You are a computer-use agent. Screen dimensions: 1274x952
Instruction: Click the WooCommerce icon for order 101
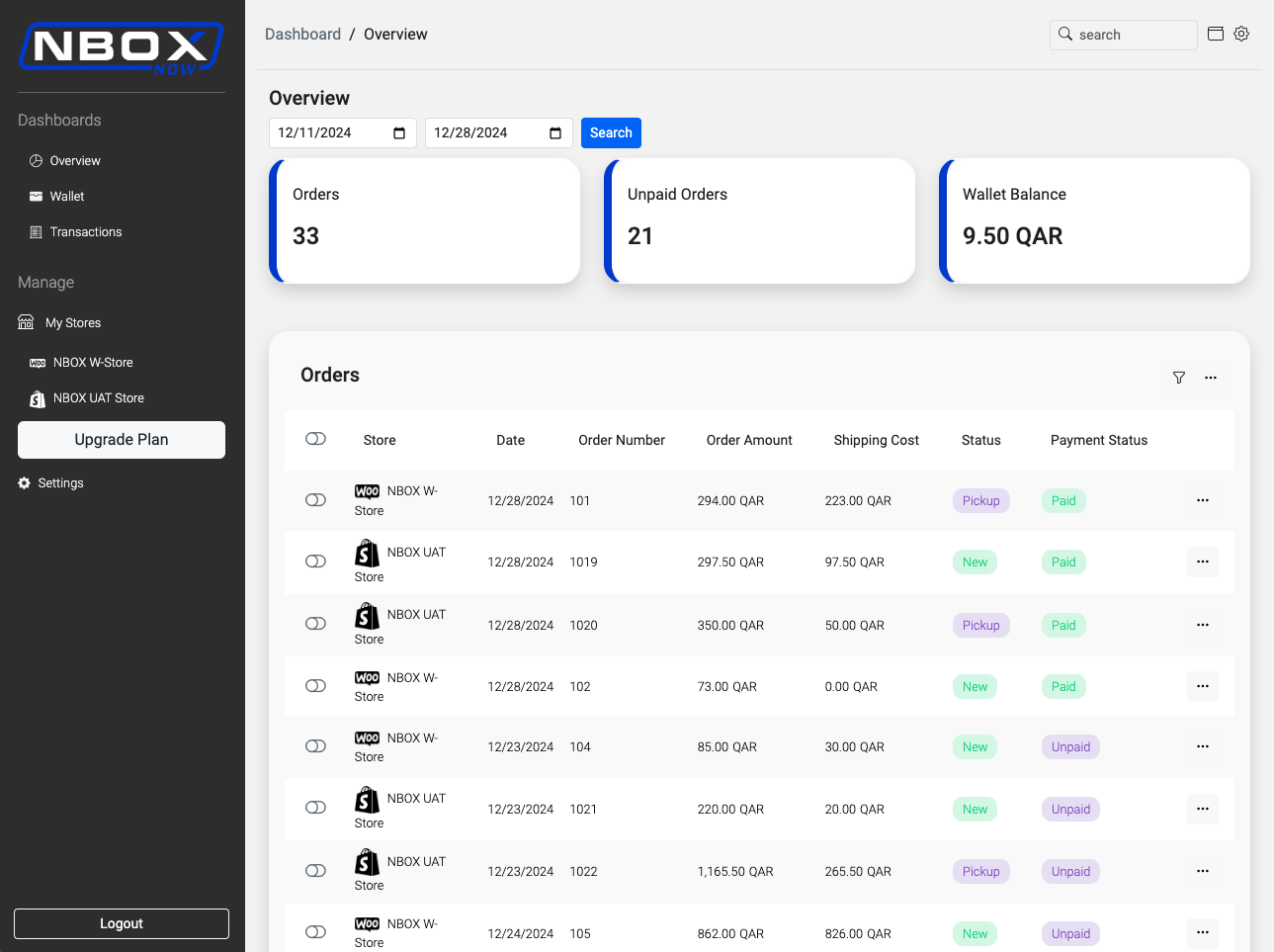click(367, 491)
